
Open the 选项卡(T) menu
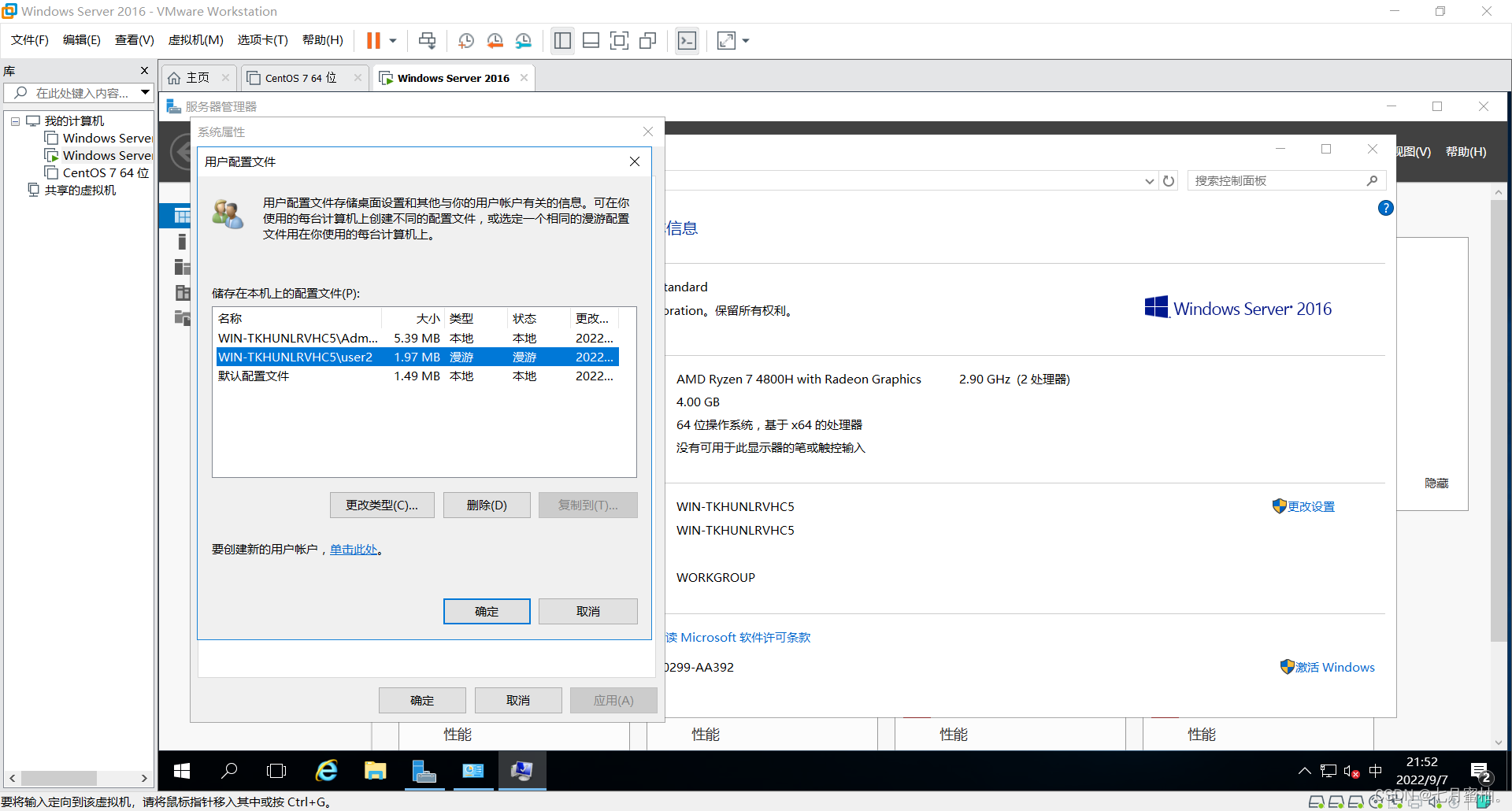263,40
